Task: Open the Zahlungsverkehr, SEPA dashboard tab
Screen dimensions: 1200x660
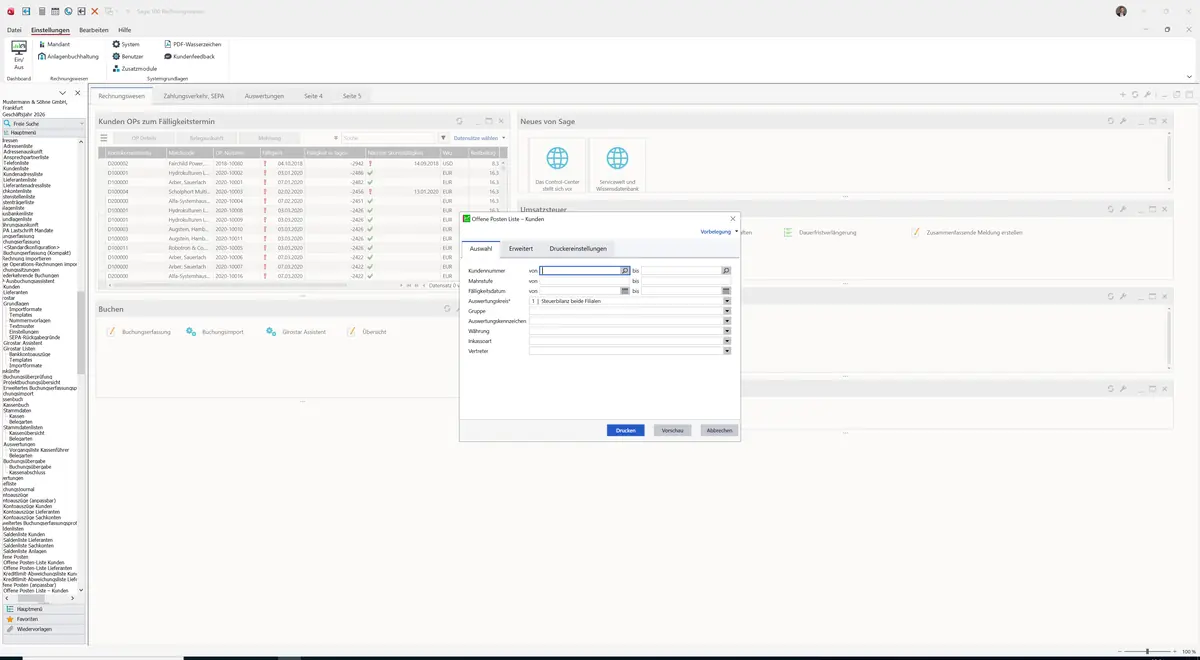Action: [x=194, y=96]
